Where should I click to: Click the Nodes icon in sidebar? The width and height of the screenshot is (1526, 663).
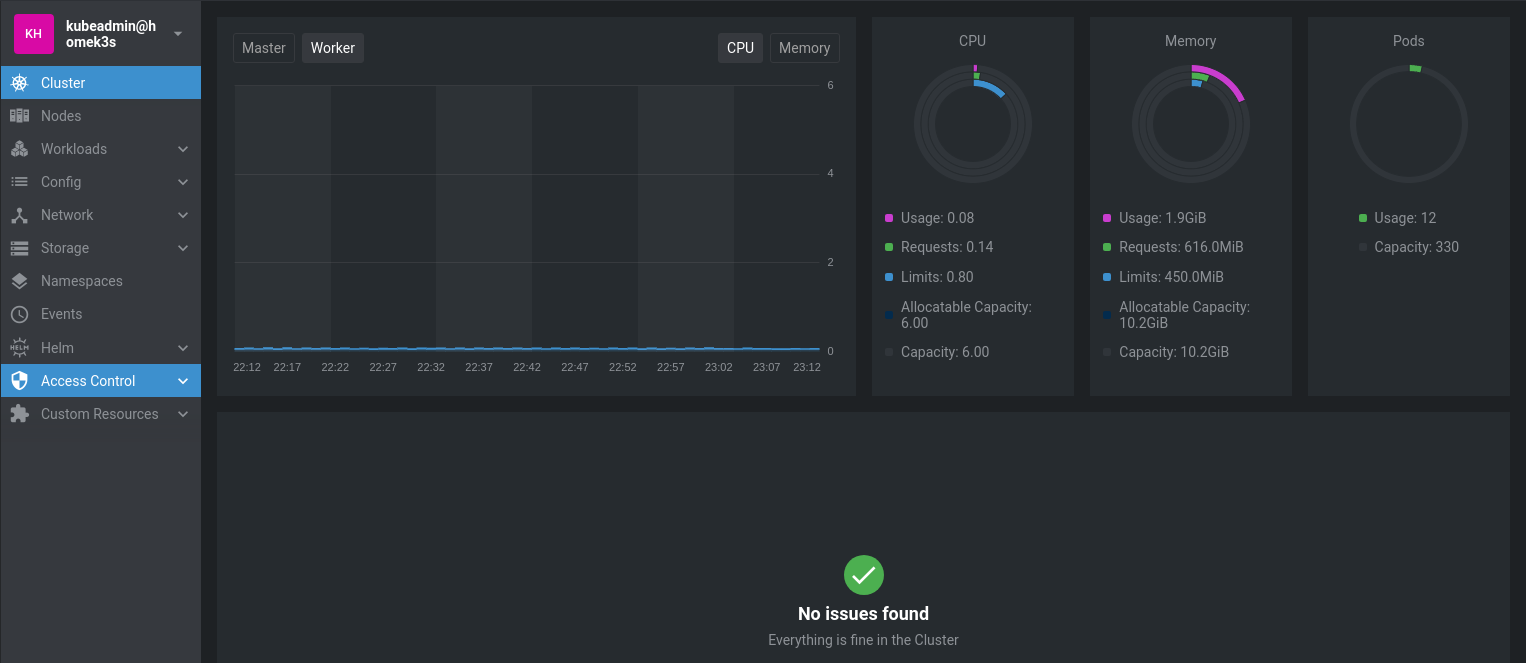pos(19,116)
